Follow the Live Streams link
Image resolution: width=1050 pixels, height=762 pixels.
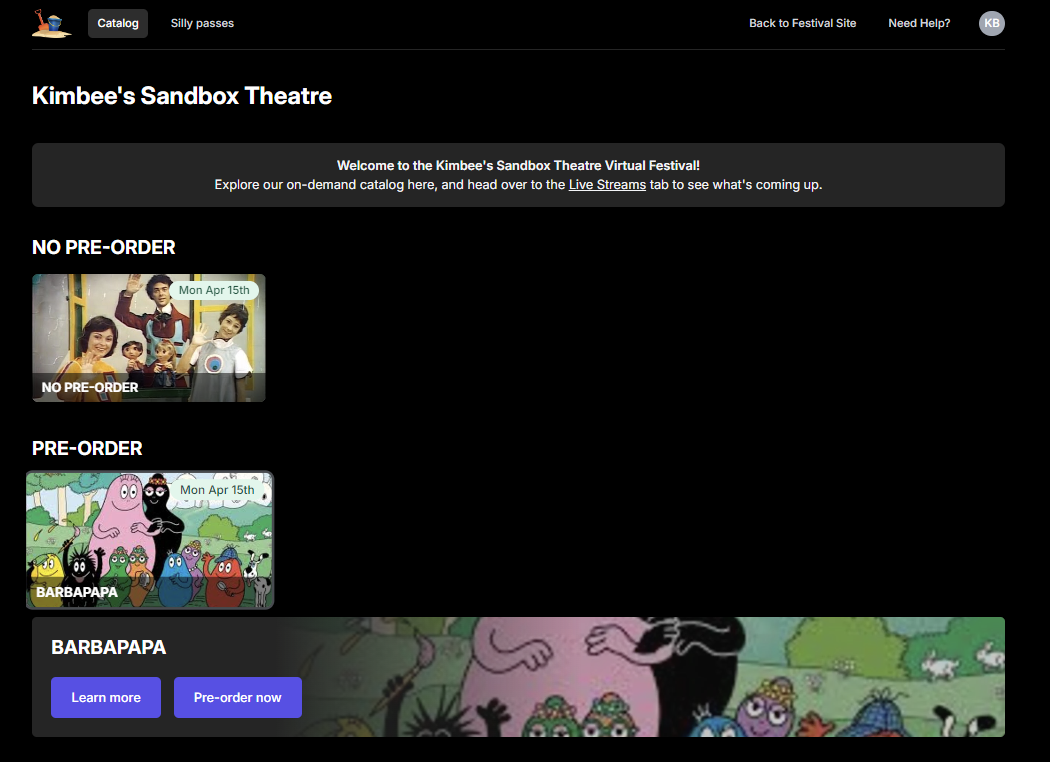pyautogui.click(x=607, y=185)
